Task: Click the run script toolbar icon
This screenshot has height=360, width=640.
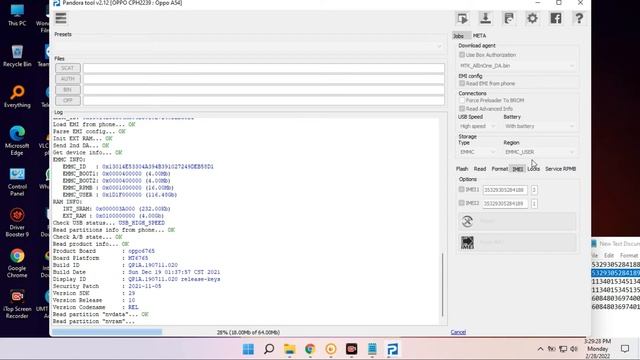Action: [462, 18]
